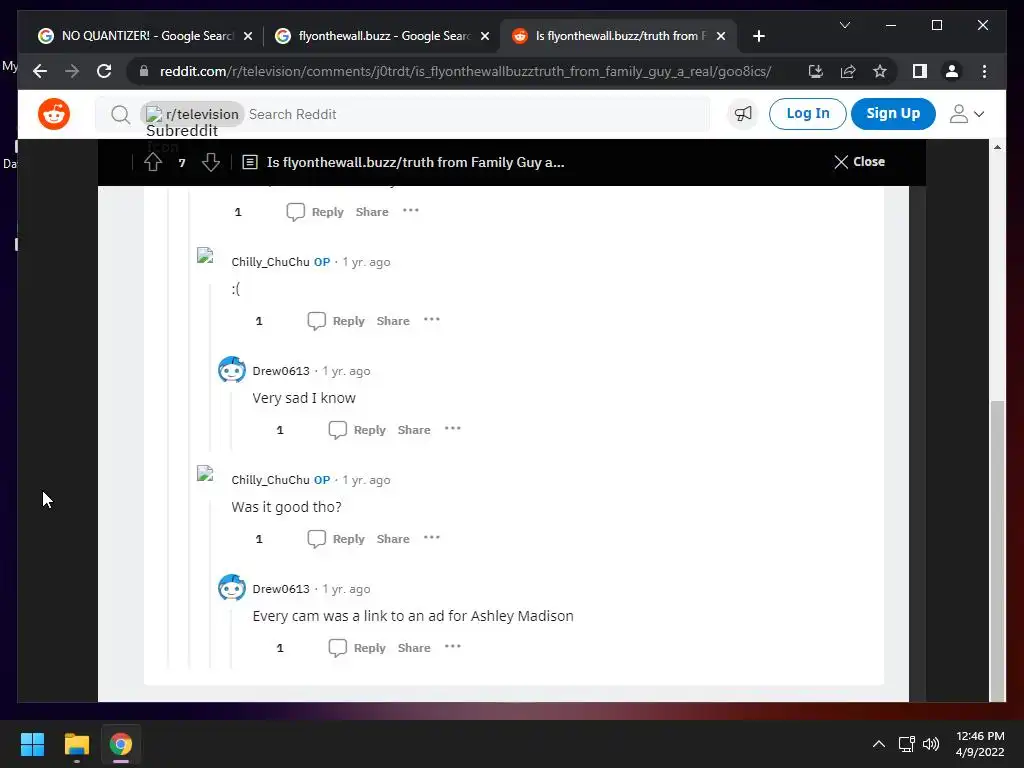Click the post title in the overlay header

coord(415,162)
